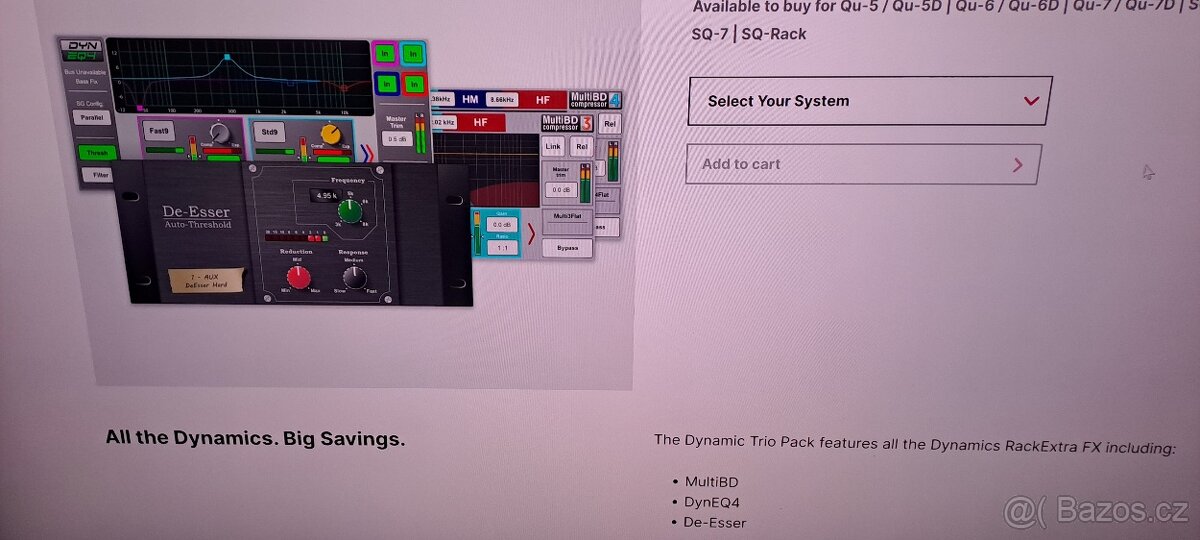Screen dimensions: 1200x540
Task: Toggle the cyan-bordered In button
Action: 413,54
